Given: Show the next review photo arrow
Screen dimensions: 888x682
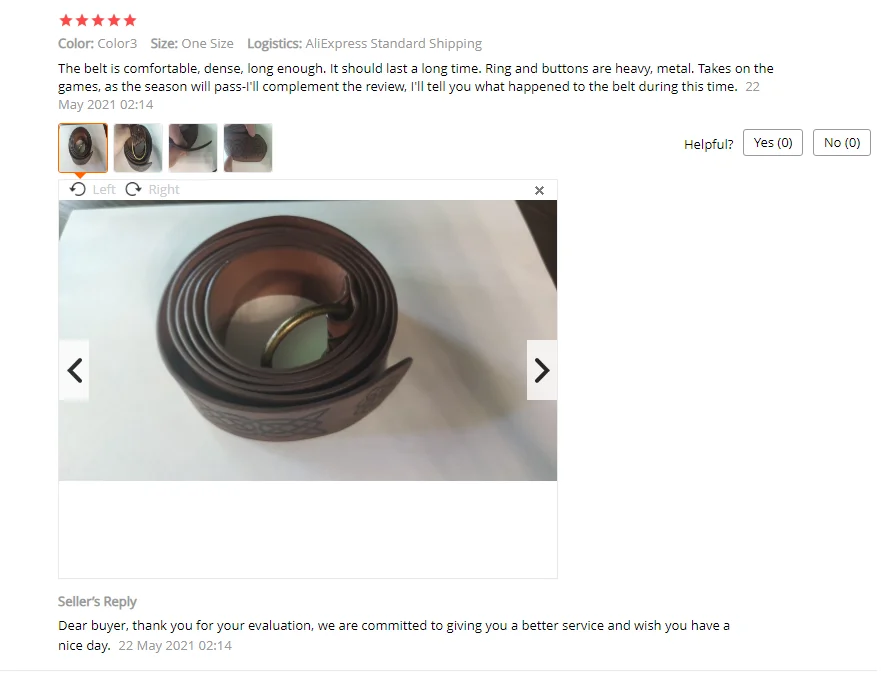Looking at the screenshot, I should (x=542, y=370).
